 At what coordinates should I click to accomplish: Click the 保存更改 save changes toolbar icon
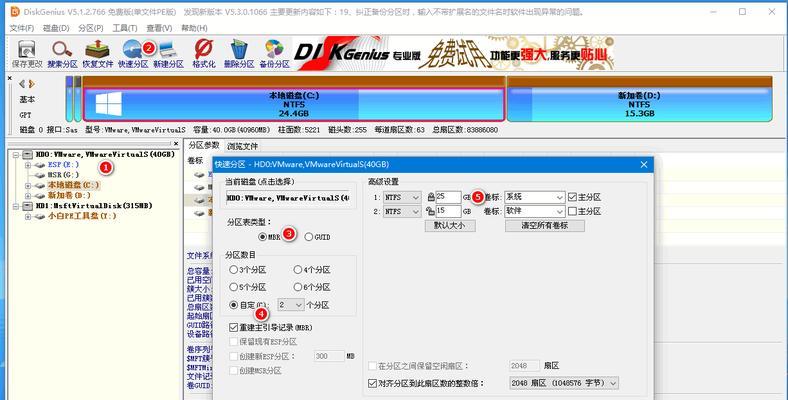click(x=27, y=53)
